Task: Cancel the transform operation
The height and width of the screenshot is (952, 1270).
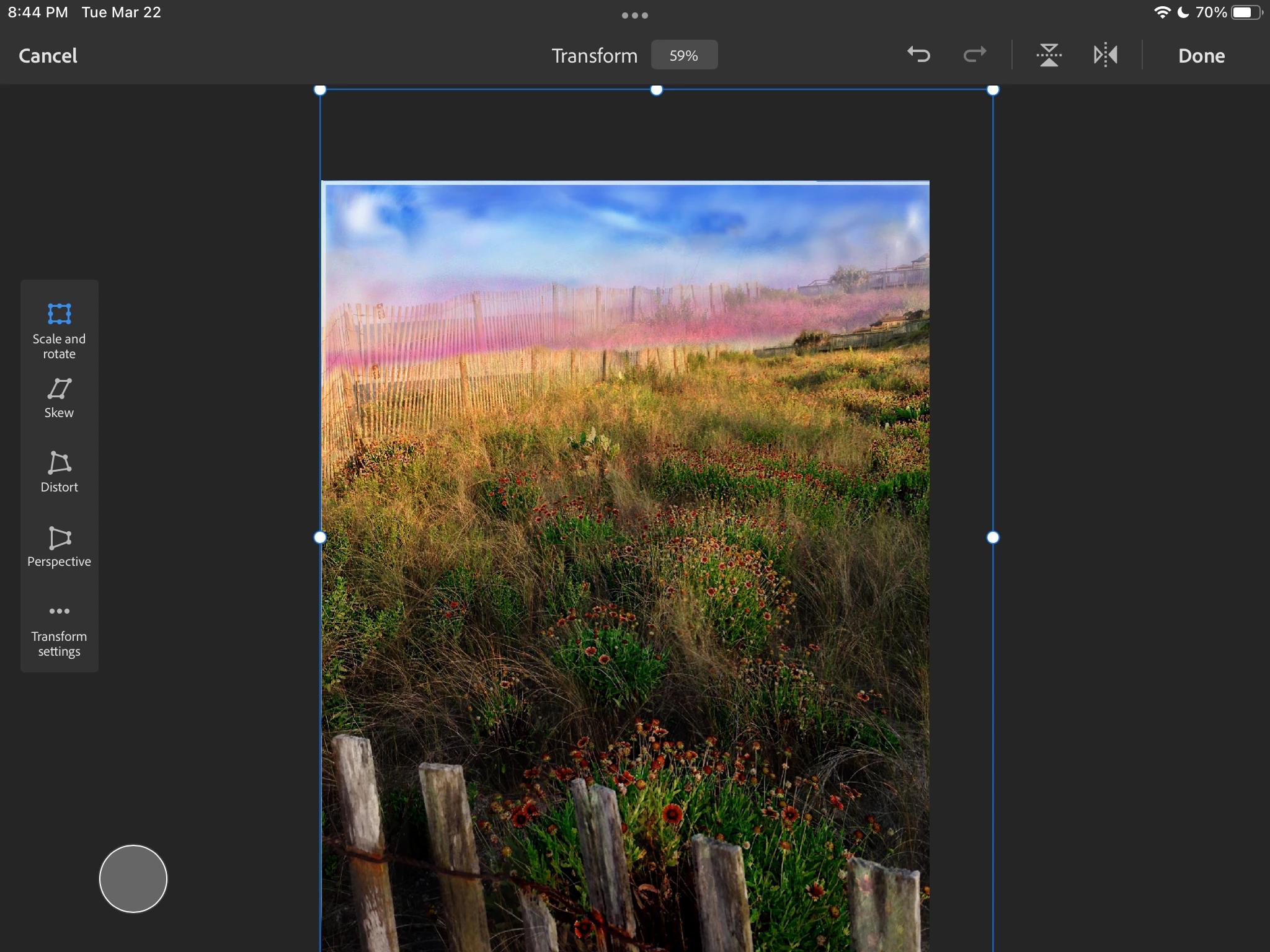Action: click(x=48, y=56)
